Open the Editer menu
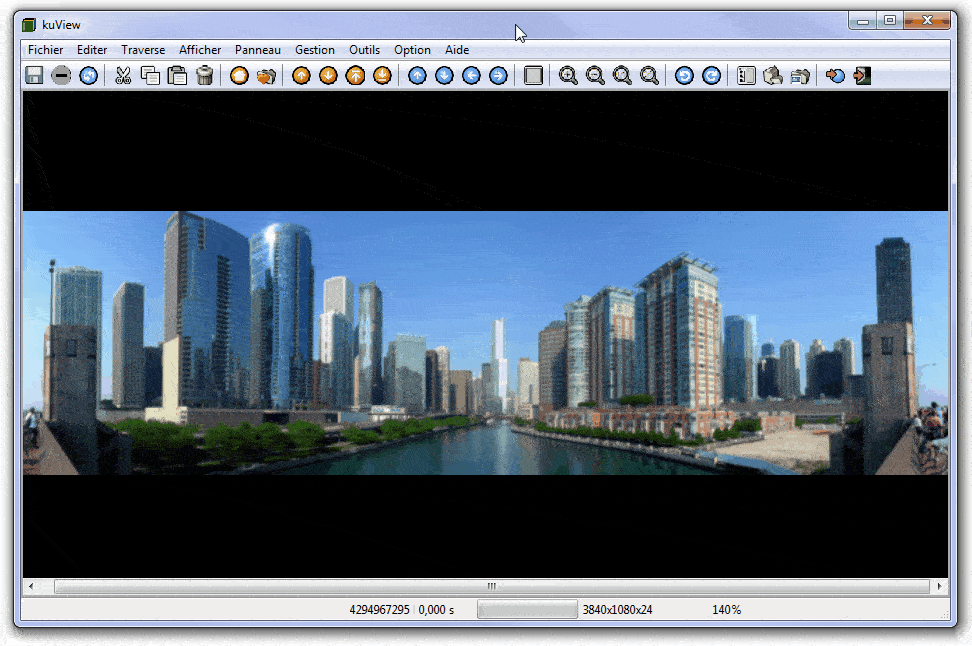Screen dimensions: 972x646 pos(92,50)
